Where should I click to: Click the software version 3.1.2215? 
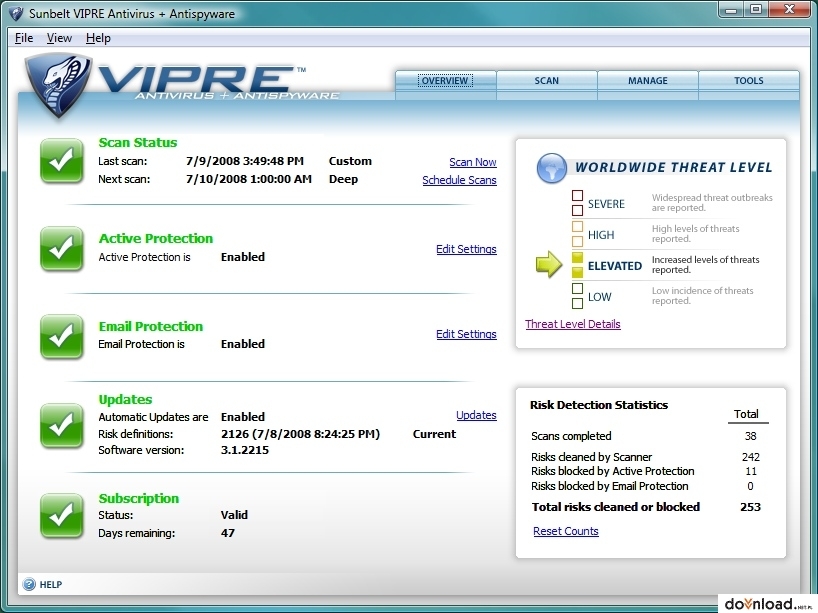point(245,450)
